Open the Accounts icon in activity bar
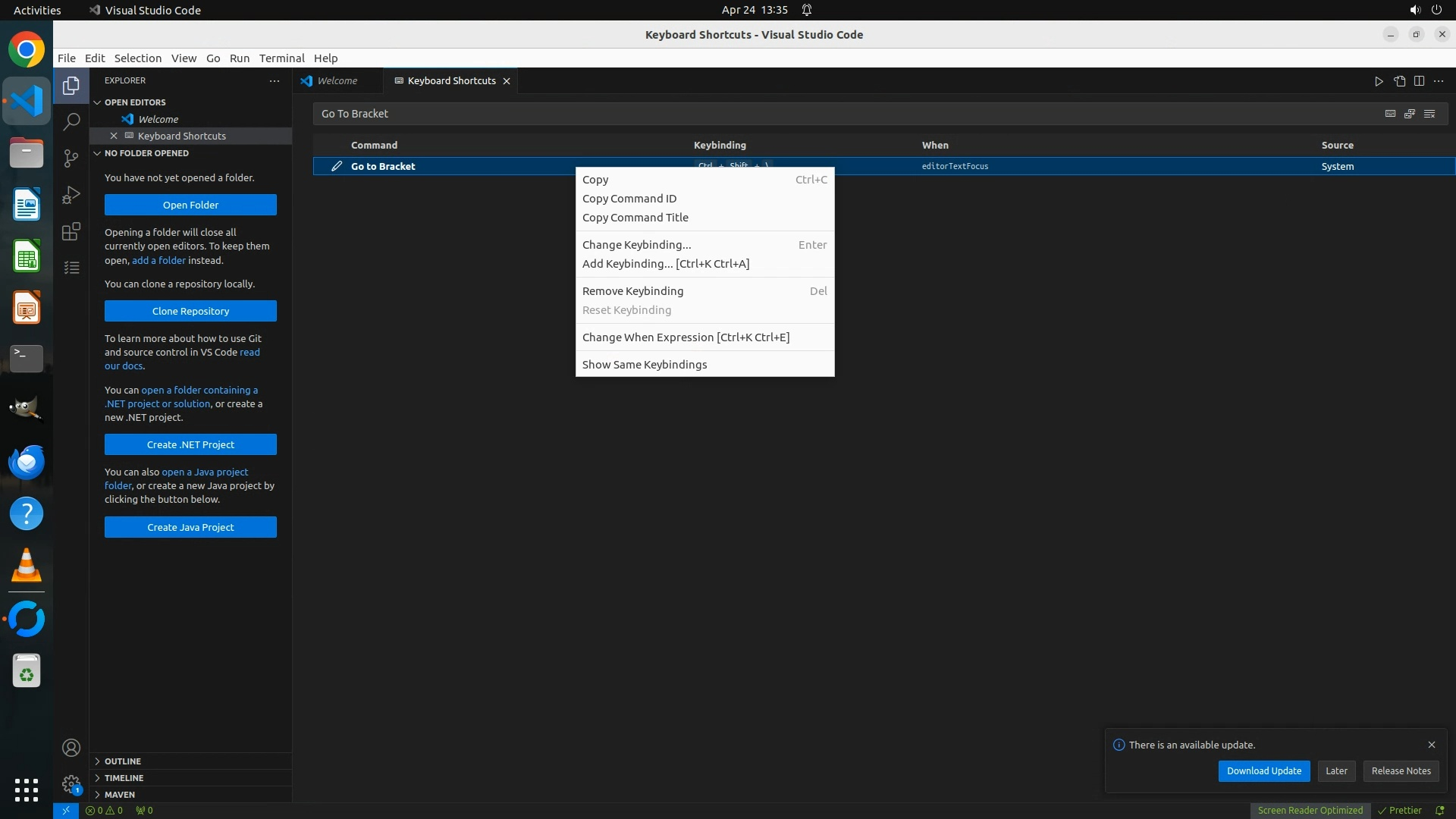This screenshot has width=1456, height=819. click(71, 748)
